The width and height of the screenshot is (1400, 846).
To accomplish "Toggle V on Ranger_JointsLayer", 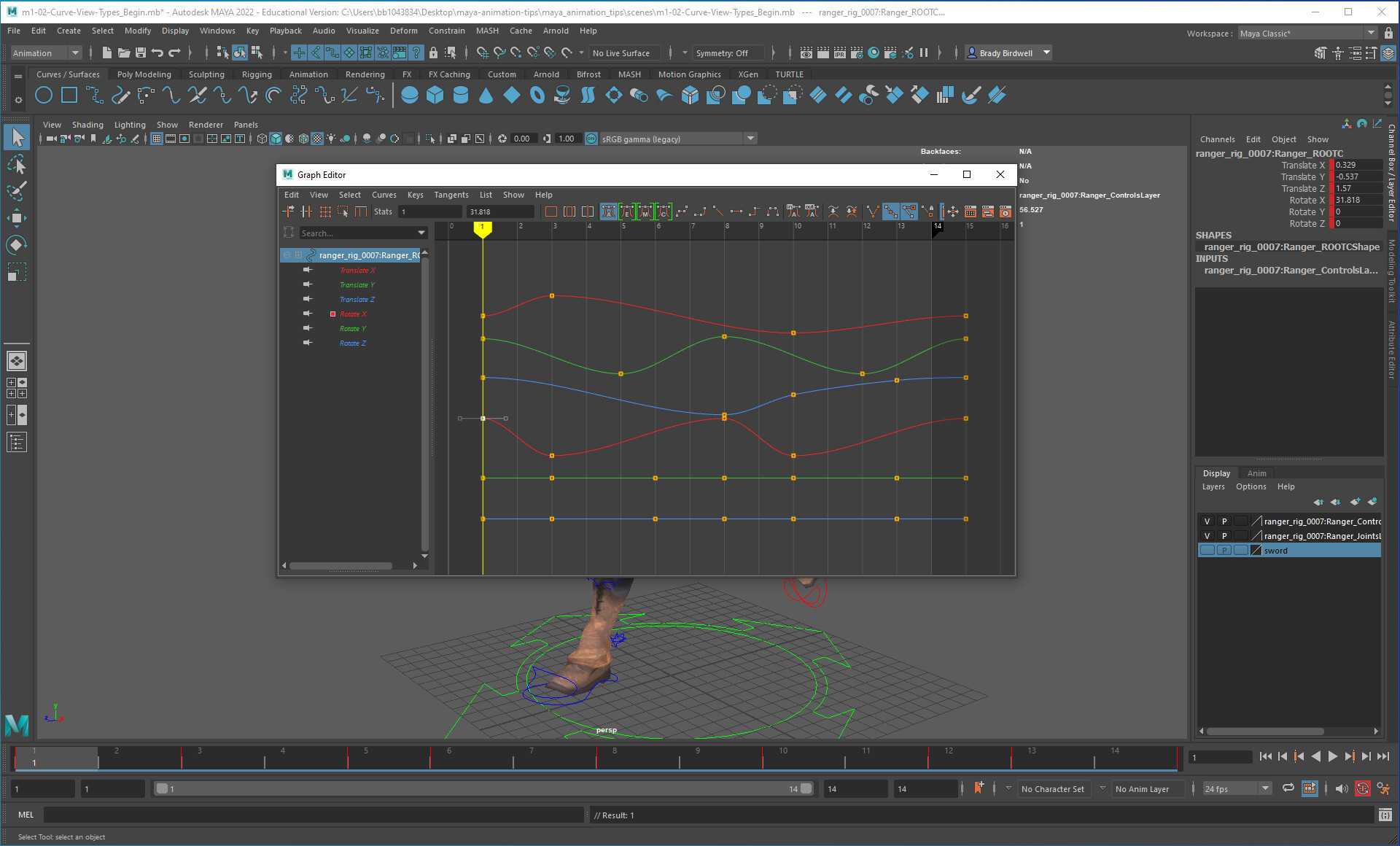I will click(1207, 536).
